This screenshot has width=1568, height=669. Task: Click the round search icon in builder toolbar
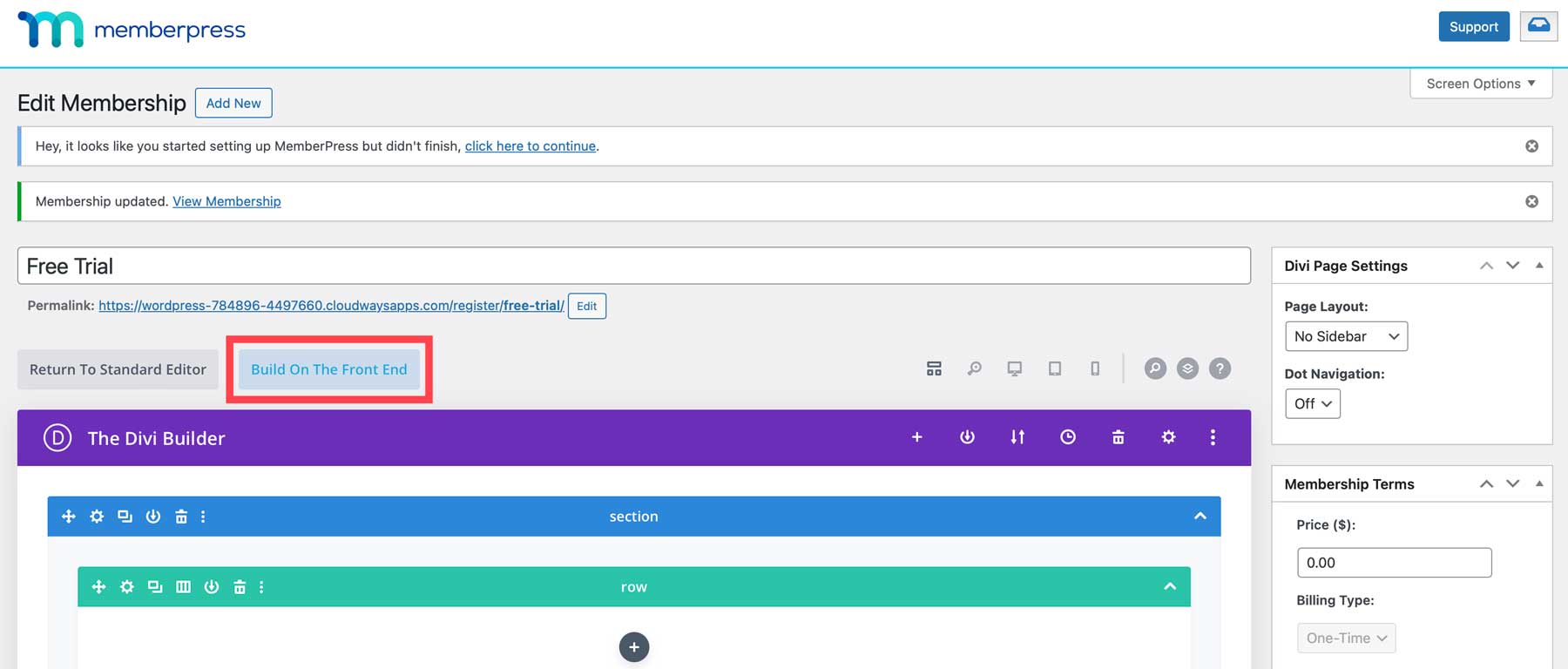pos(1155,368)
